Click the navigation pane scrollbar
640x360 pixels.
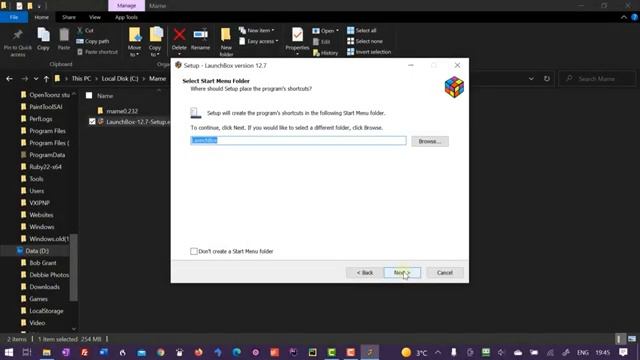[73, 267]
